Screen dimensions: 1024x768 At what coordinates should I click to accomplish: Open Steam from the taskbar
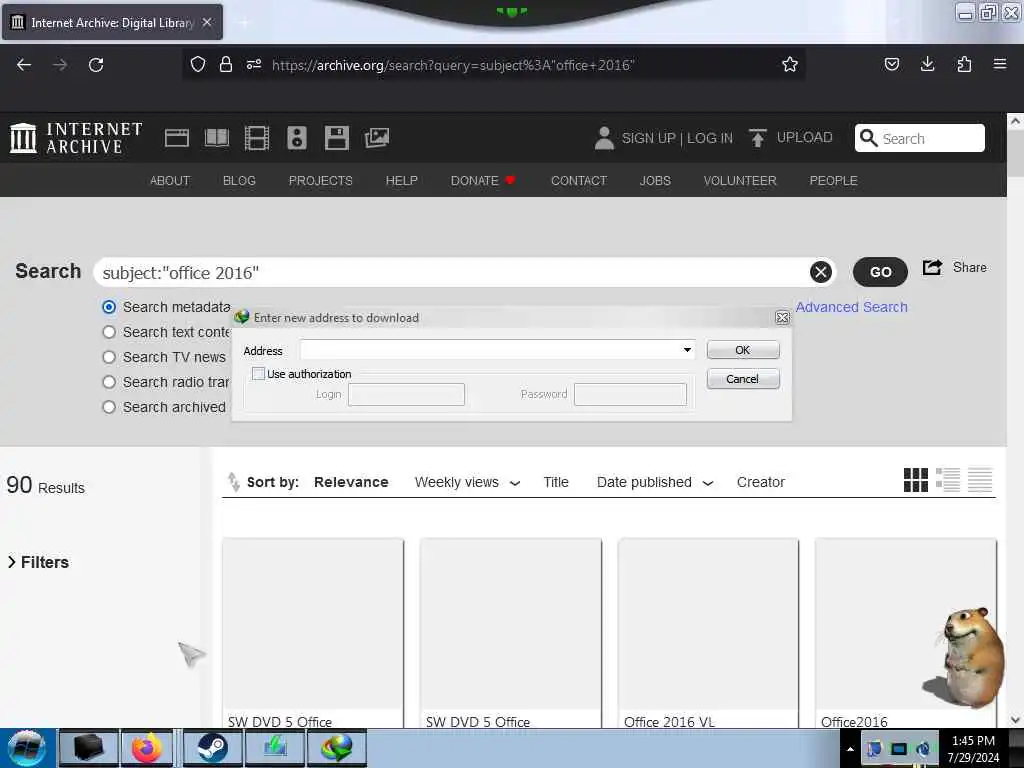click(212, 748)
